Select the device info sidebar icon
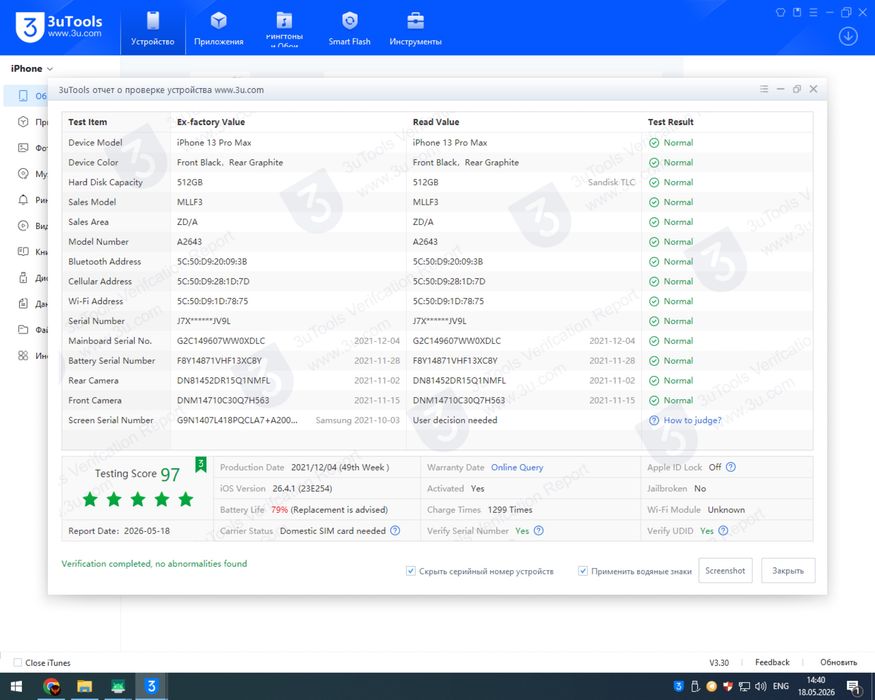Screen dimensions: 875x700 (x=23, y=96)
